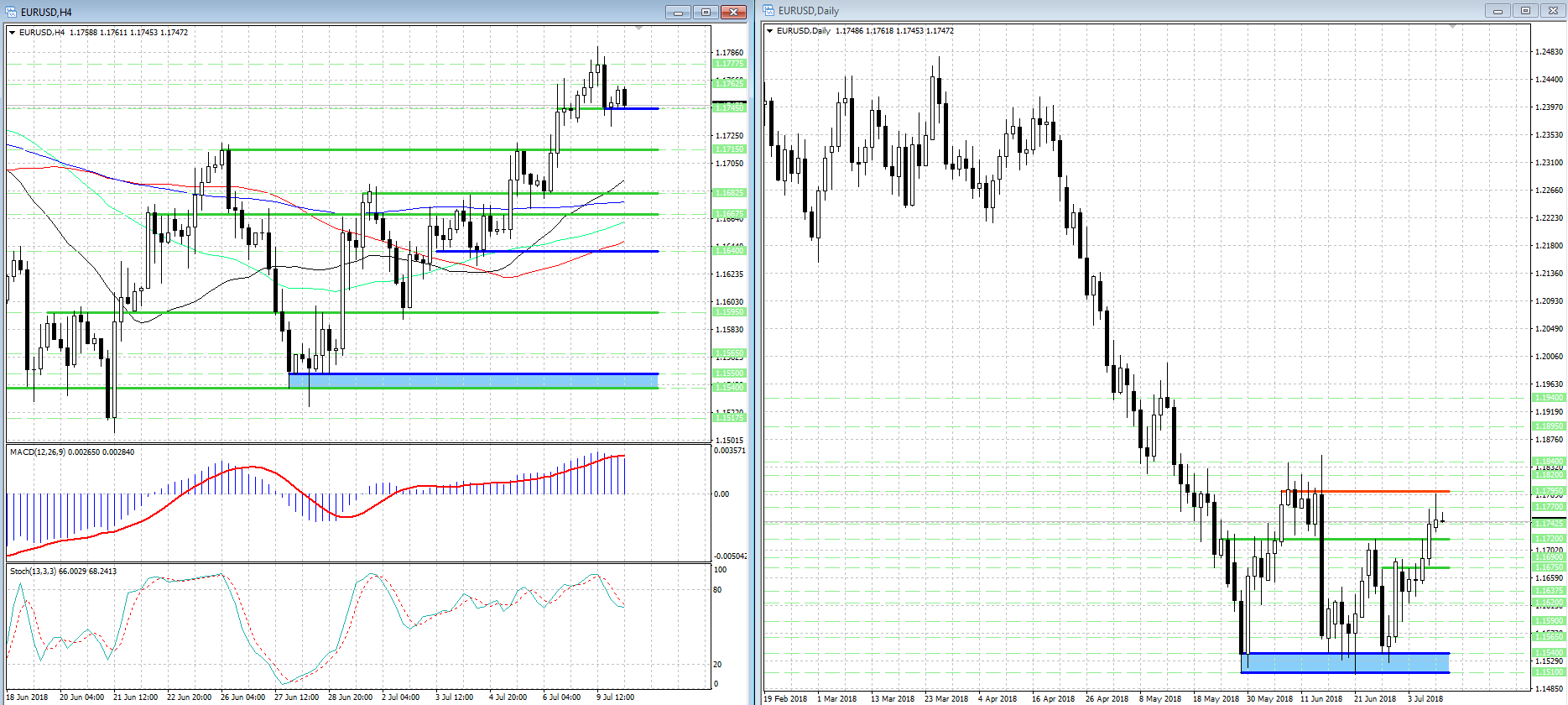
Task: Click the 1.15950 level label in H4 chart
Action: [x=729, y=312]
